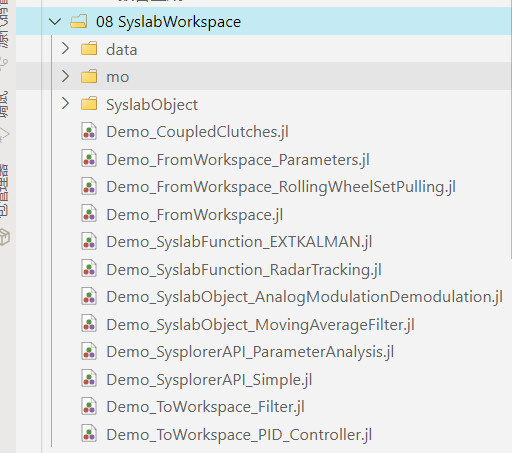512x453 pixels.
Task: Click the Julia icon of Demo_SyslabFunction_EXTKALMAN.jl
Action: [89, 242]
